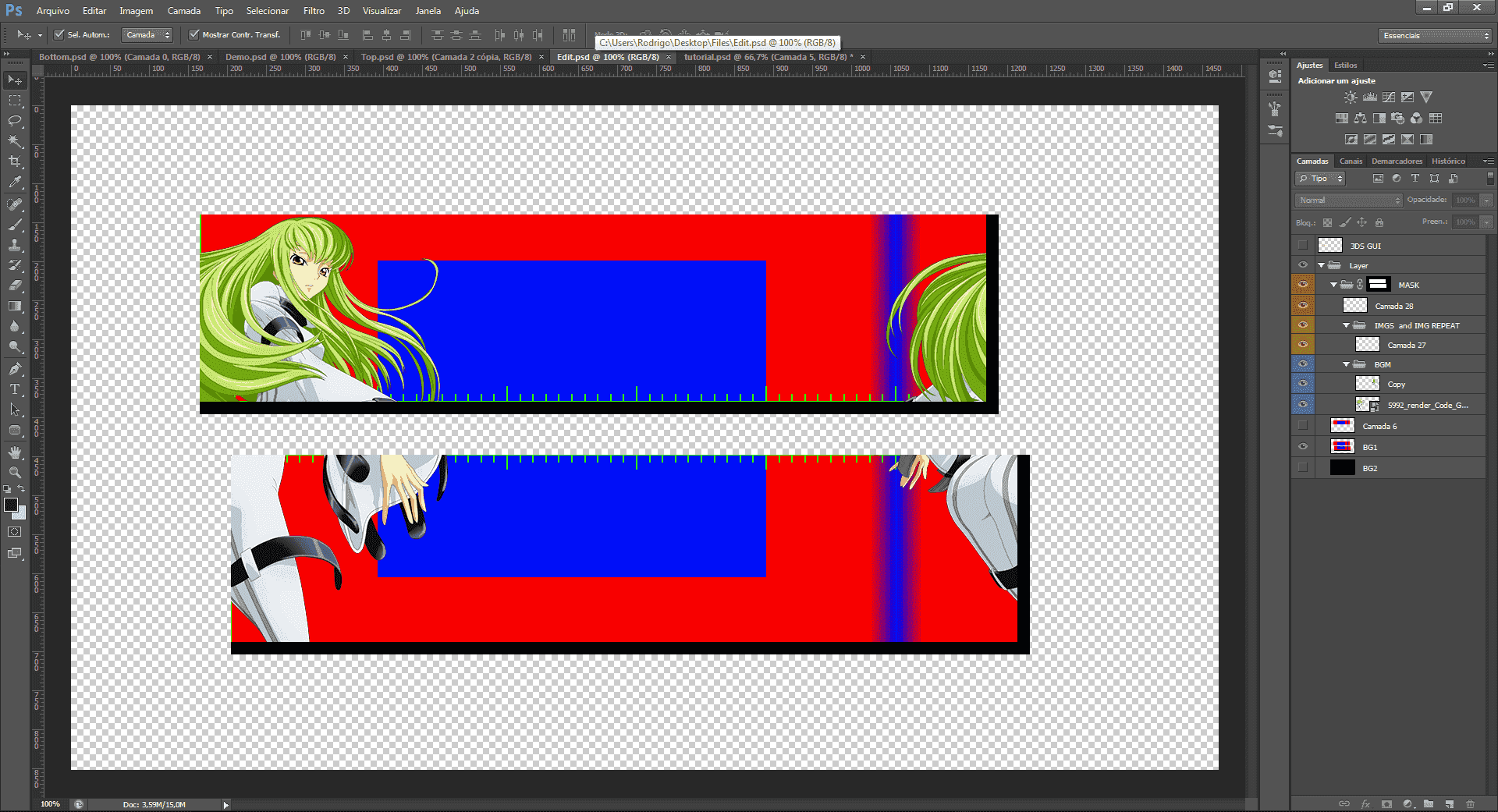The width and height of the screenshot is (1498, 812).
Task: Collapse the MASK group
Action: [1333, 285]
